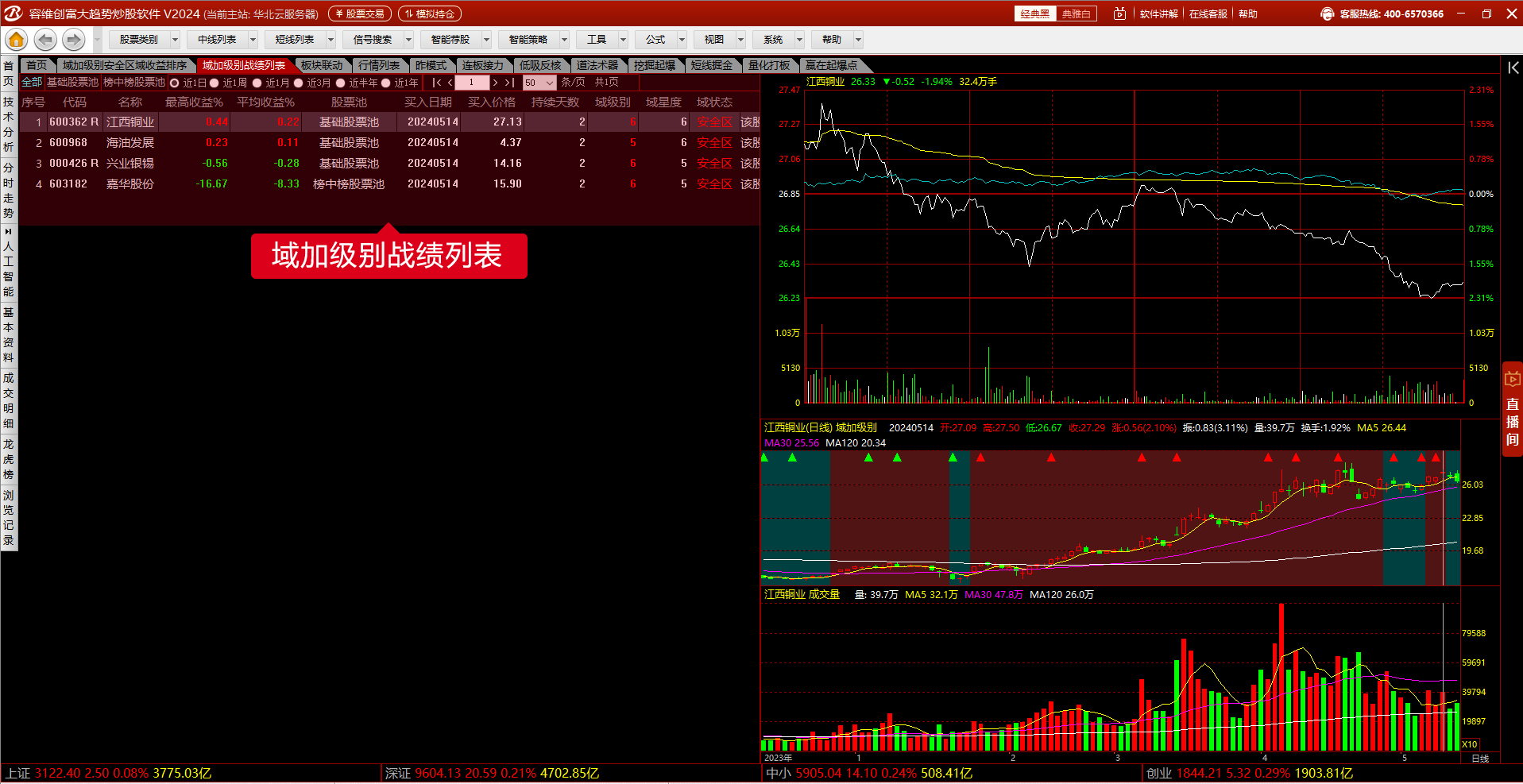Switch to 域加级别安全区域收益排序 tab
1523x784 pixels.
(125, 65)
